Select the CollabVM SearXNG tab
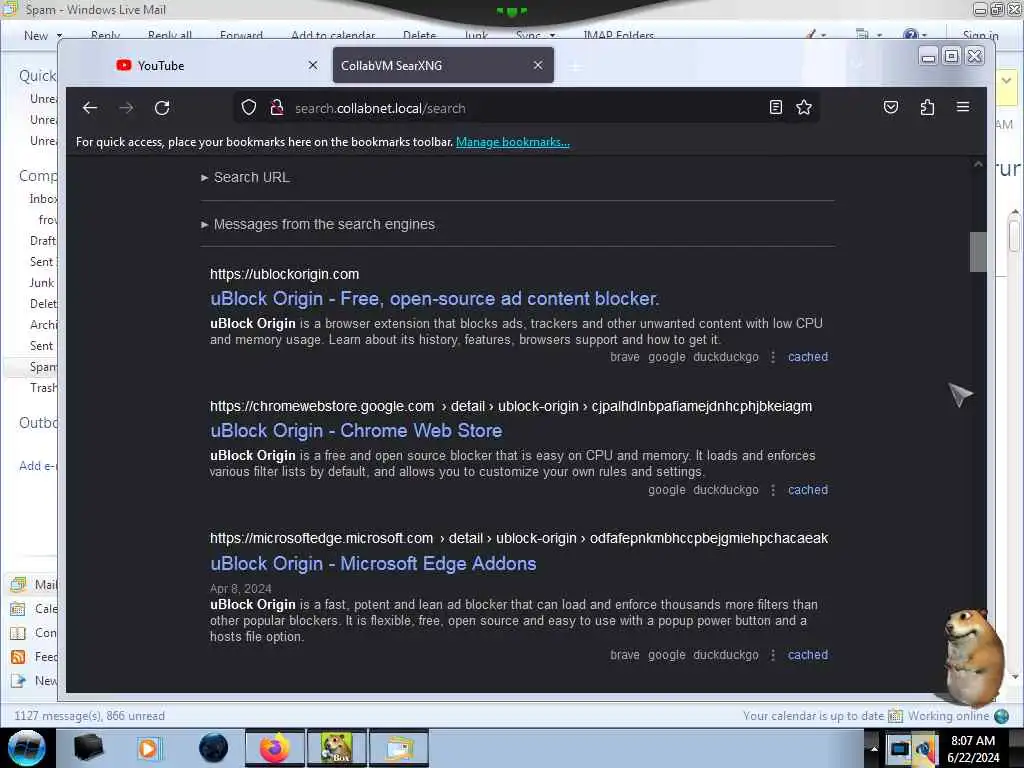This screenshot has width=1024, height=768. (443, 65)
